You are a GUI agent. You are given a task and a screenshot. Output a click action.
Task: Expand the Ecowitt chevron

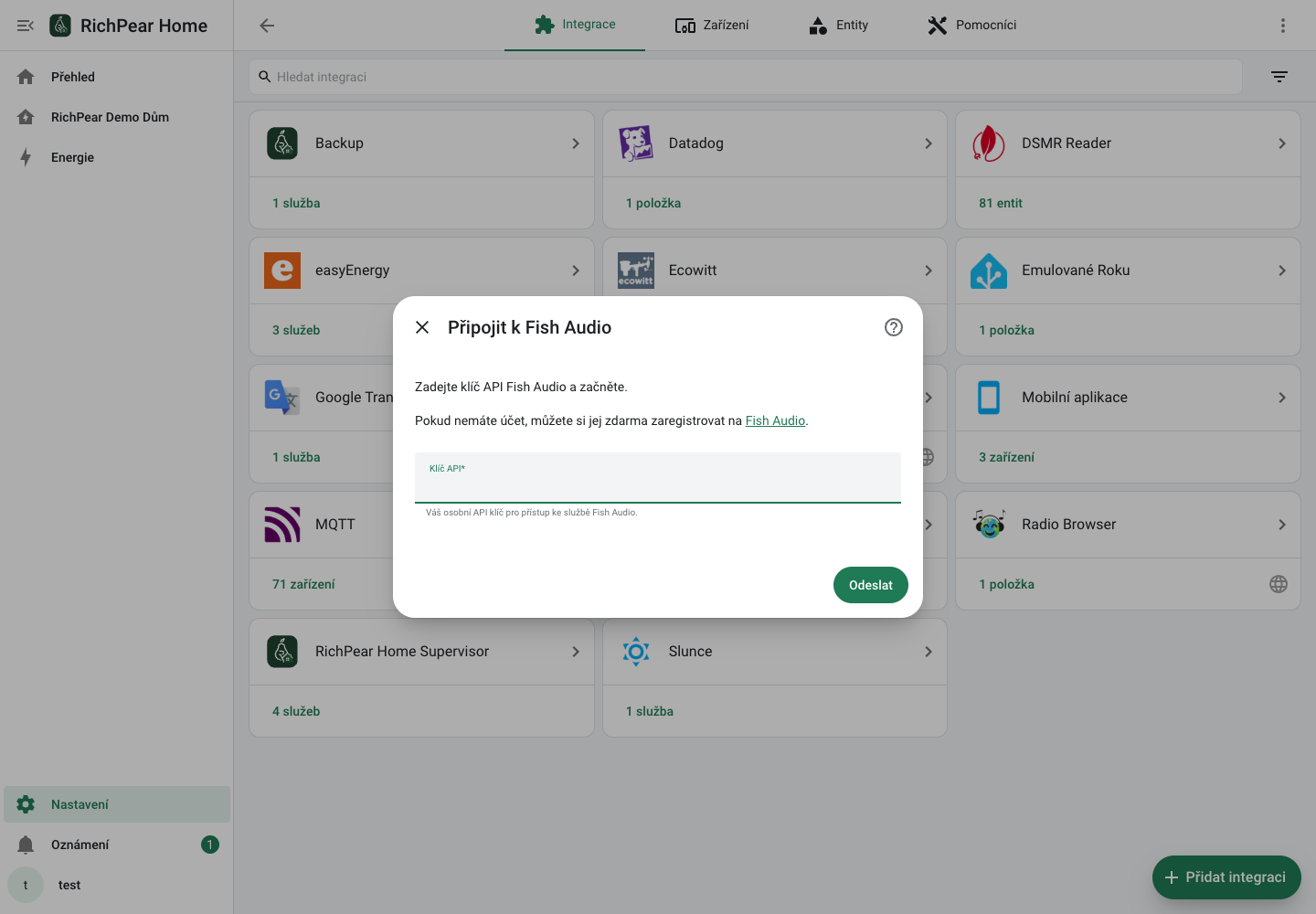click(x=929, y=271)
